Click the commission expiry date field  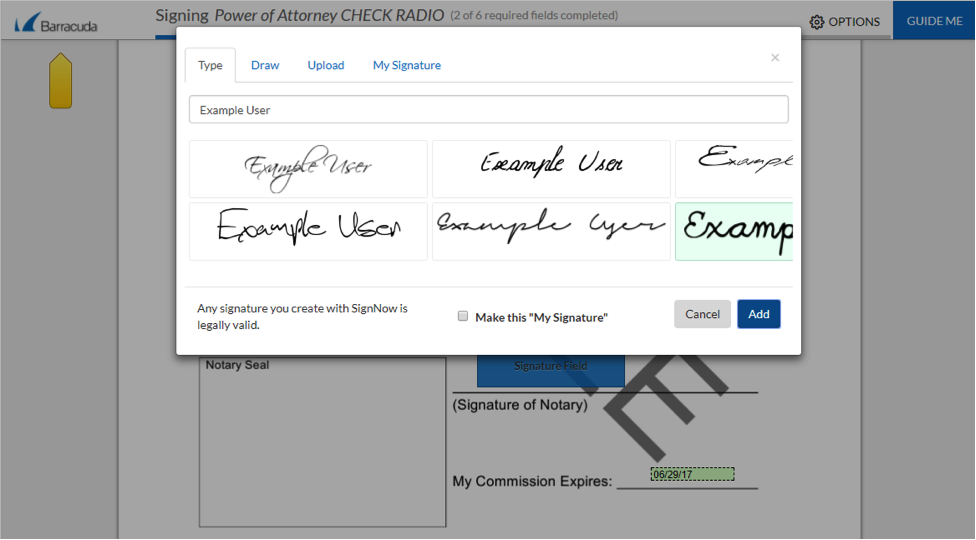(692, 474)
